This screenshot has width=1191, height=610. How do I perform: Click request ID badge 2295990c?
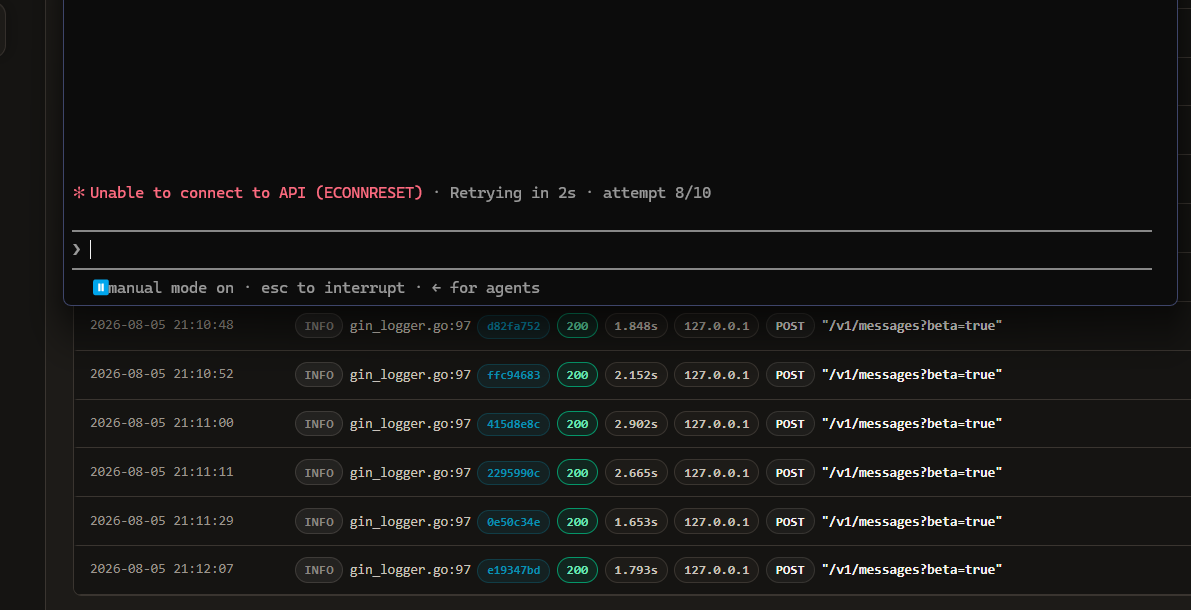click(x=513, y=473)
